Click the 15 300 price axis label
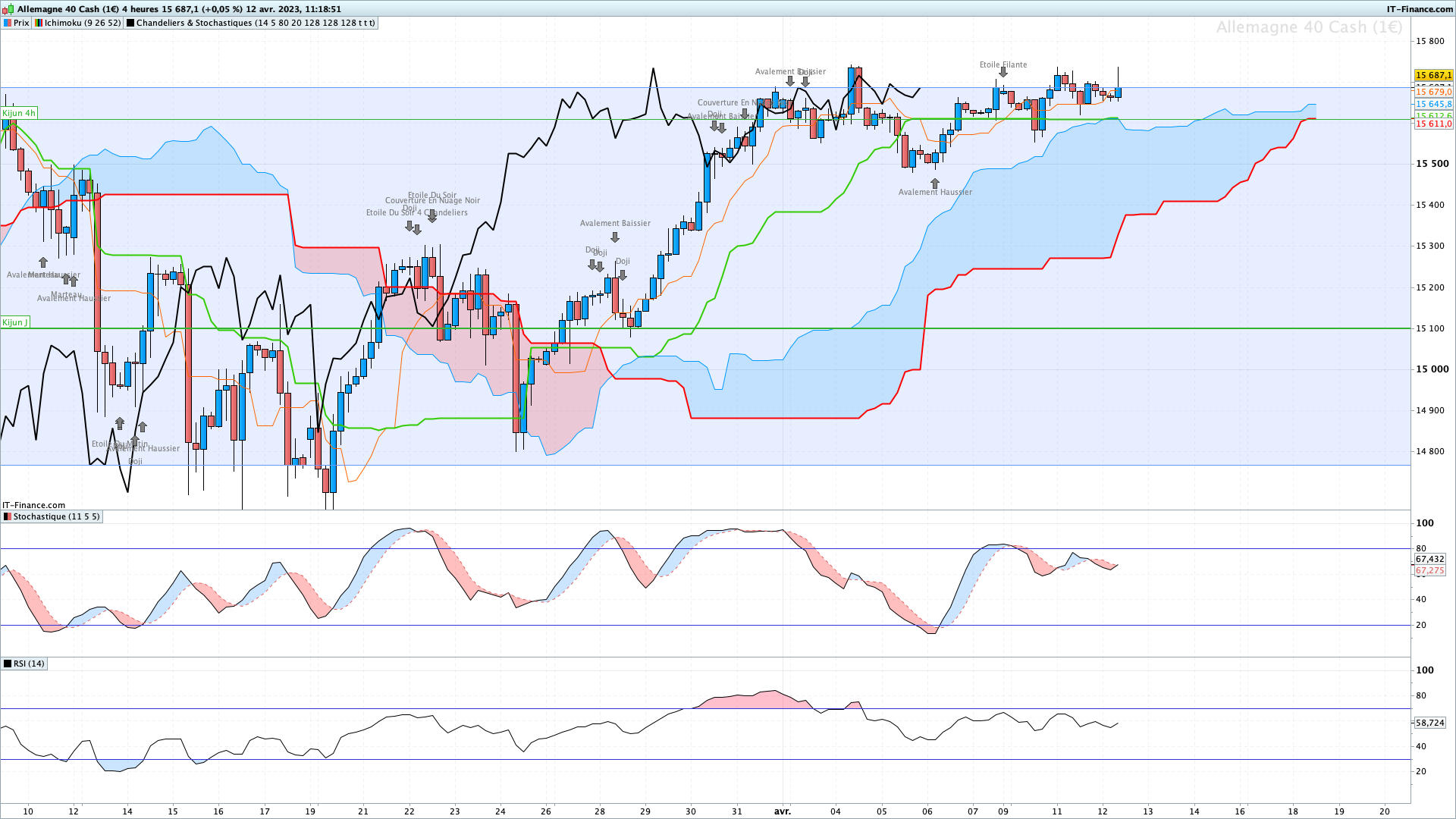 [x=1430, y=246]
